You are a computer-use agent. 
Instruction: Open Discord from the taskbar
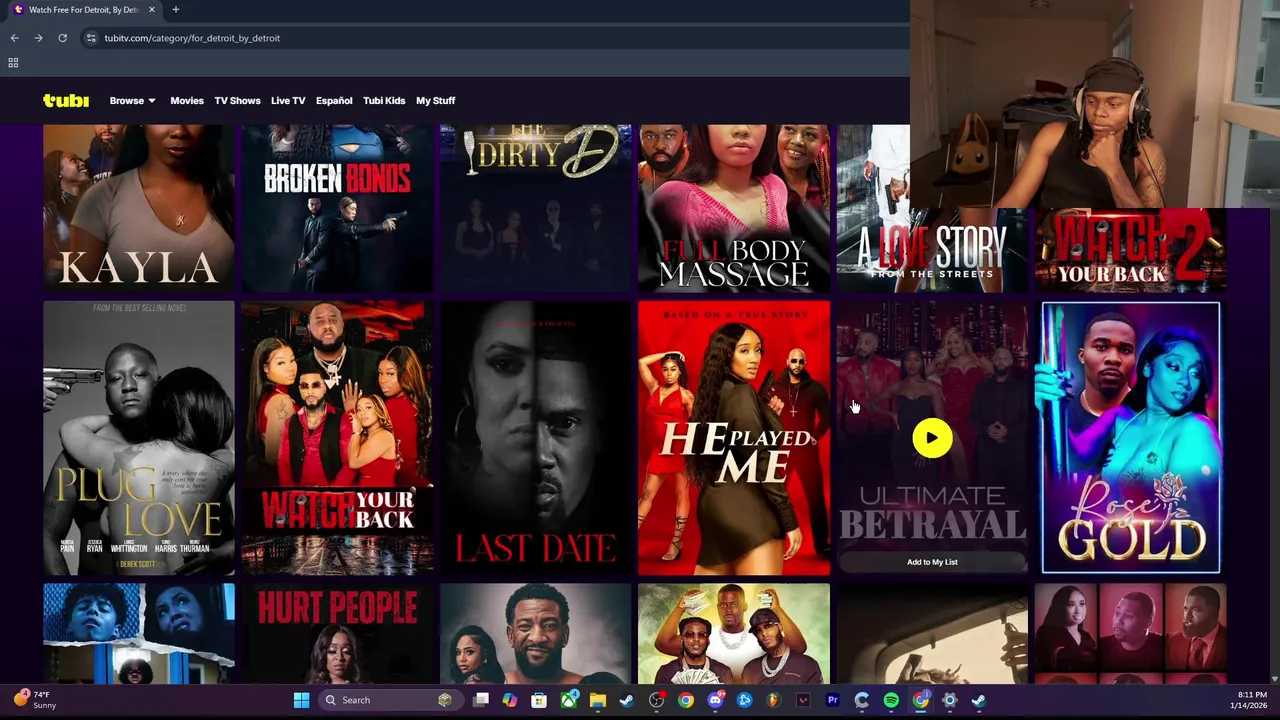click(715, 700)
